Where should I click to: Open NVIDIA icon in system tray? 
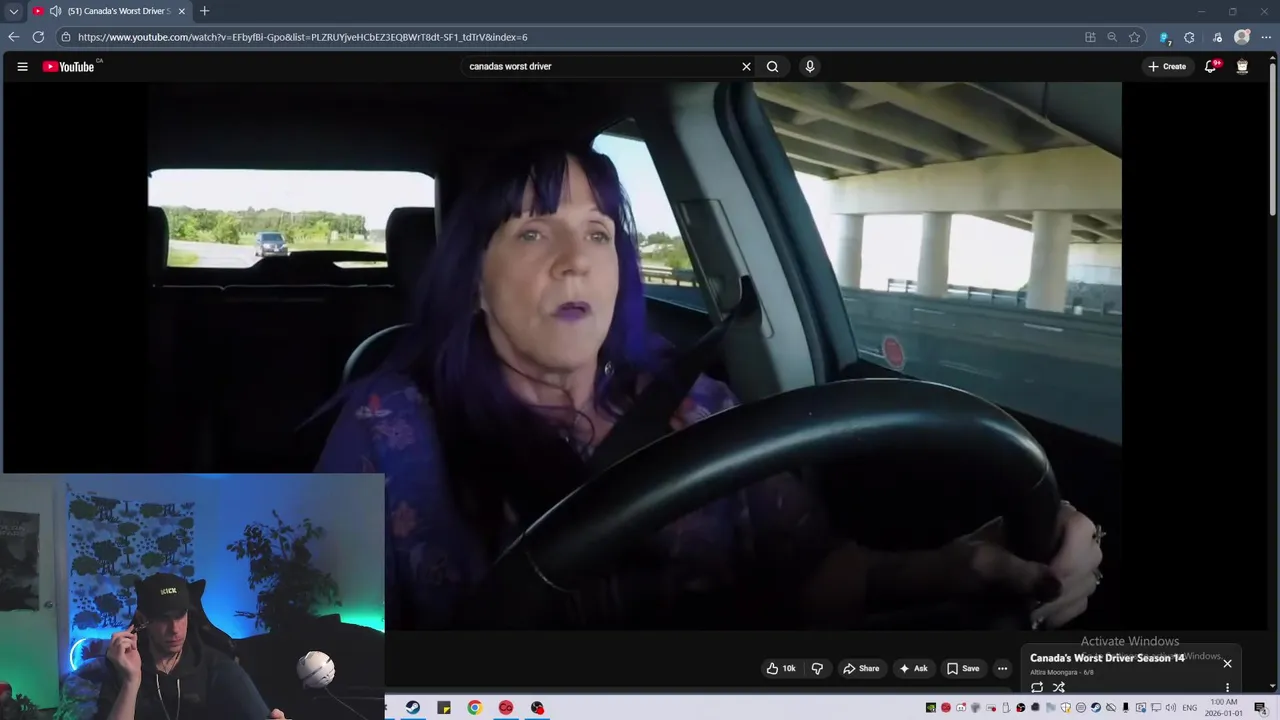pos(930,708)
